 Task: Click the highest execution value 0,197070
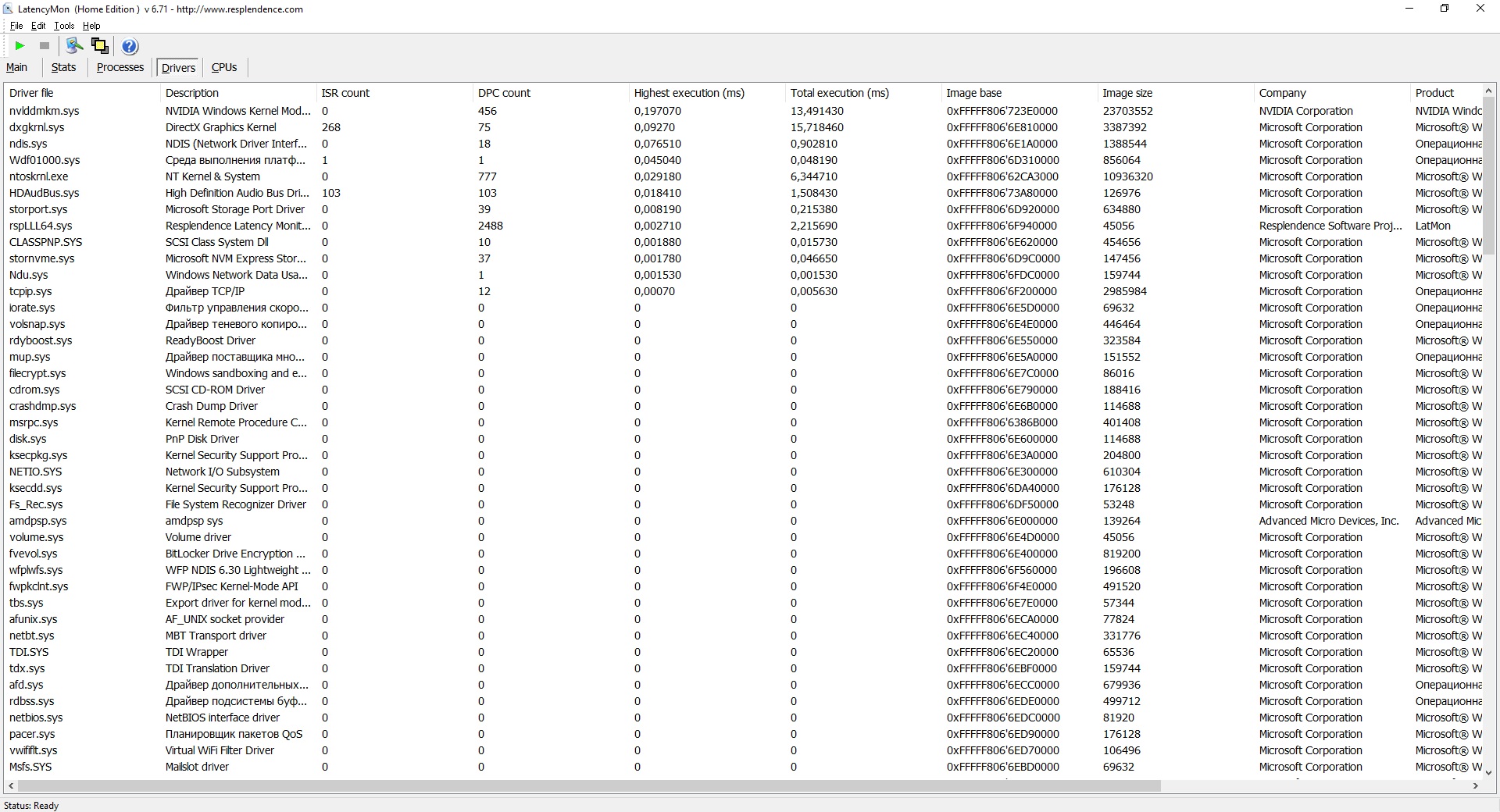point(658,111)
